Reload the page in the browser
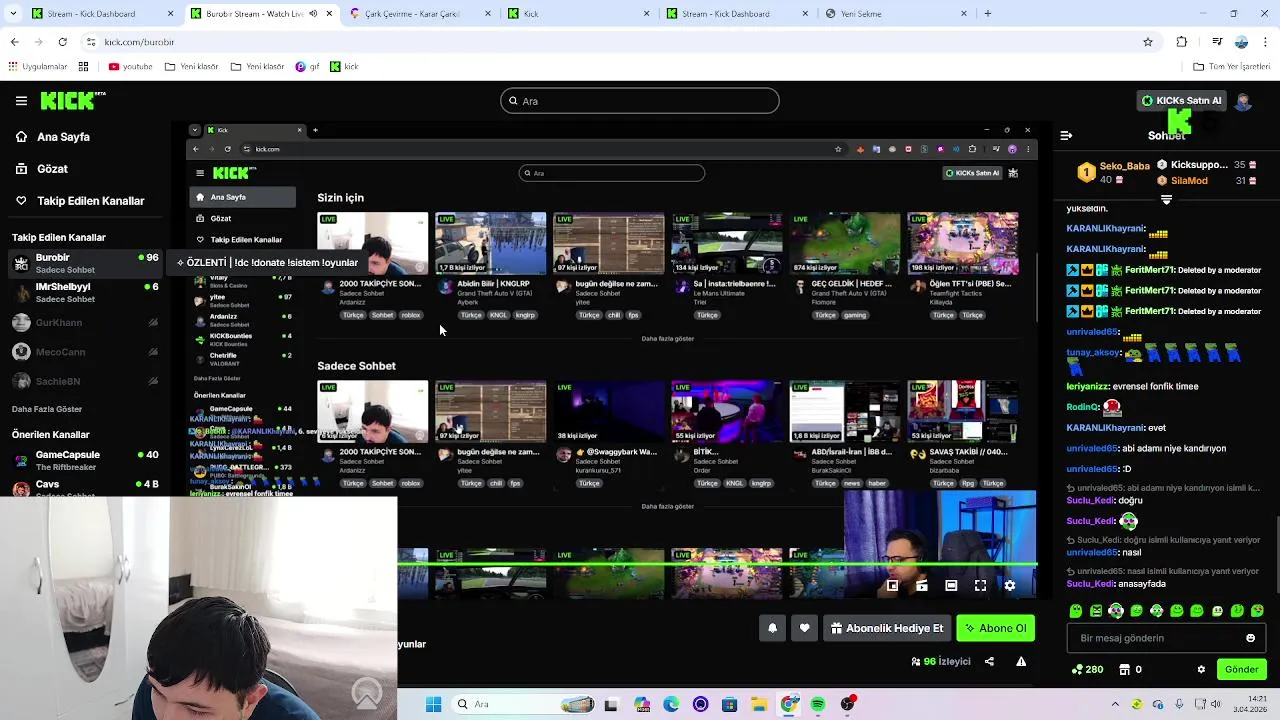The image size is (1280, 720). pyautogui.click(x=62, y=42)
